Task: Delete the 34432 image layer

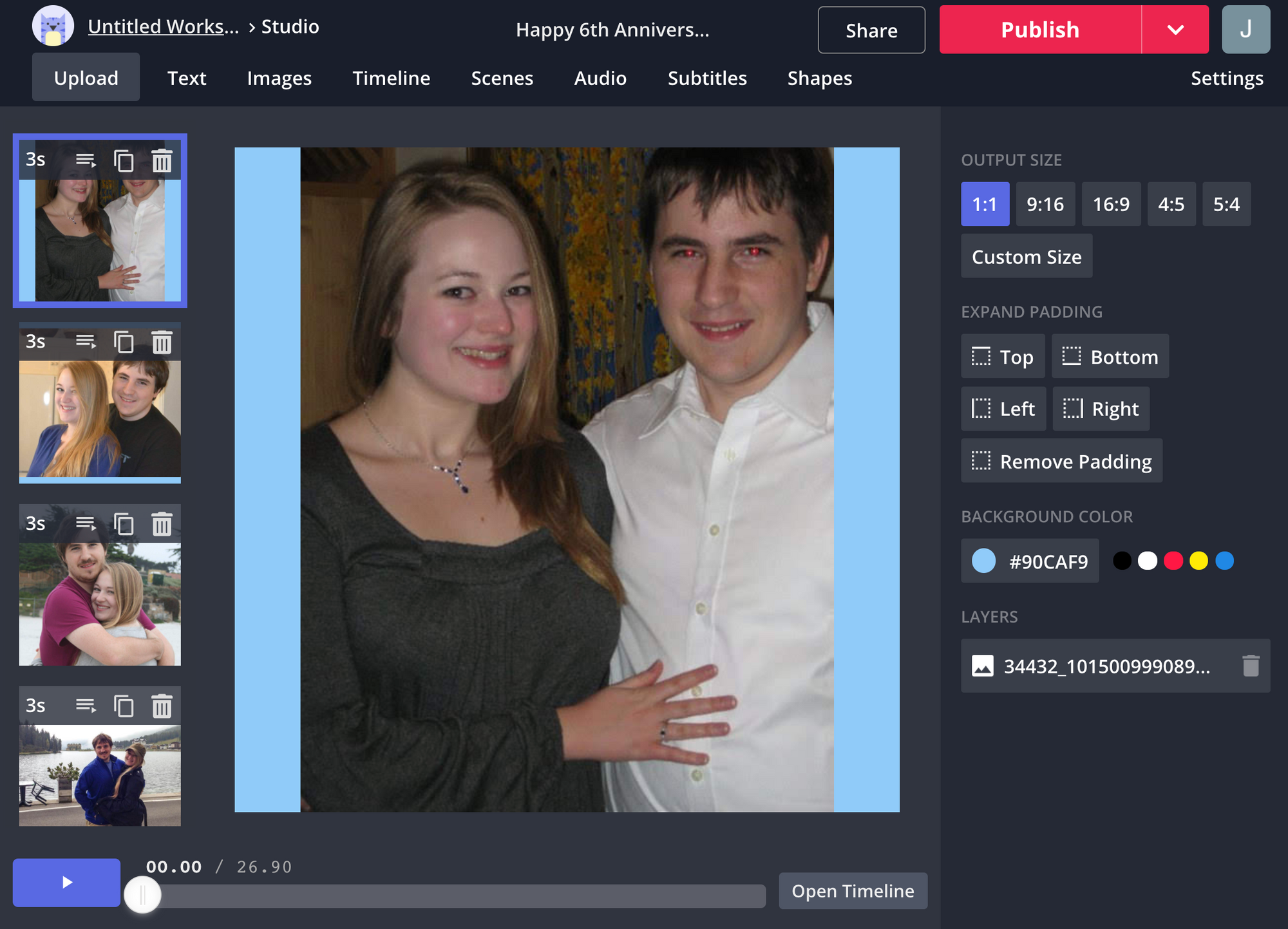Action: pyautogui.click(x=1250, y=666)
